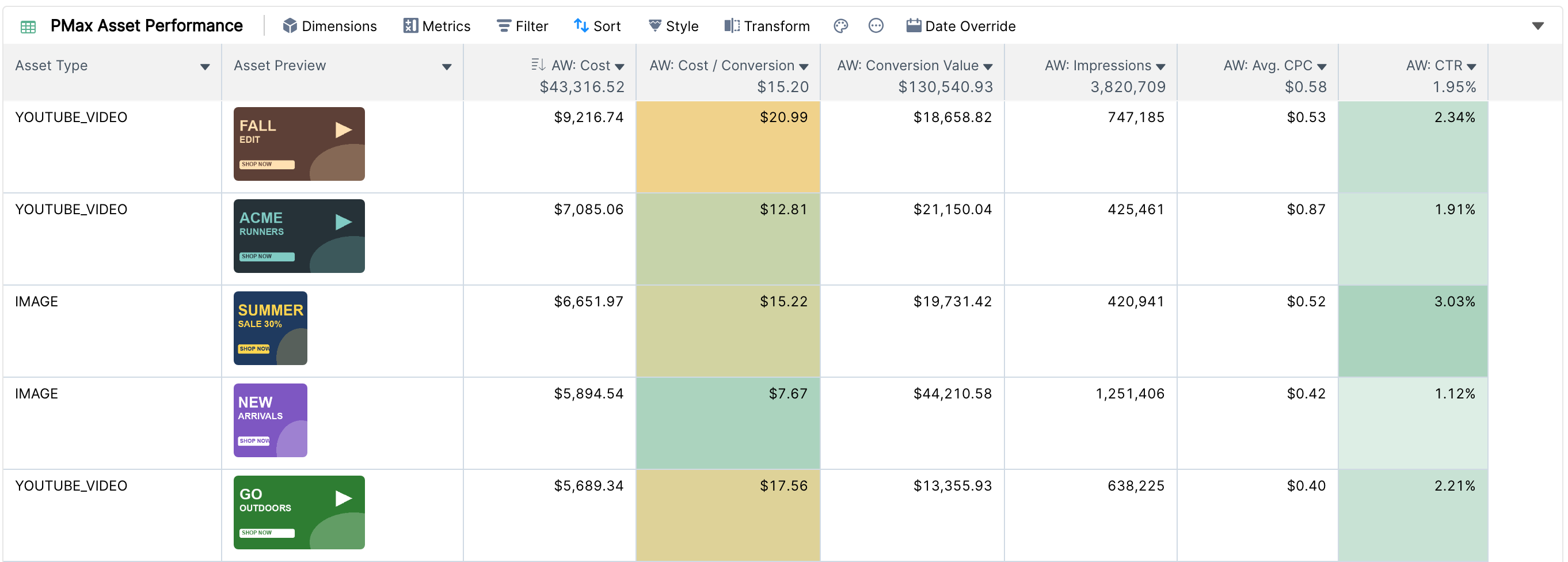The height and width of the screenshot is (562, 1568).
Task: Click the color palette icon
Action: point(840,25)
